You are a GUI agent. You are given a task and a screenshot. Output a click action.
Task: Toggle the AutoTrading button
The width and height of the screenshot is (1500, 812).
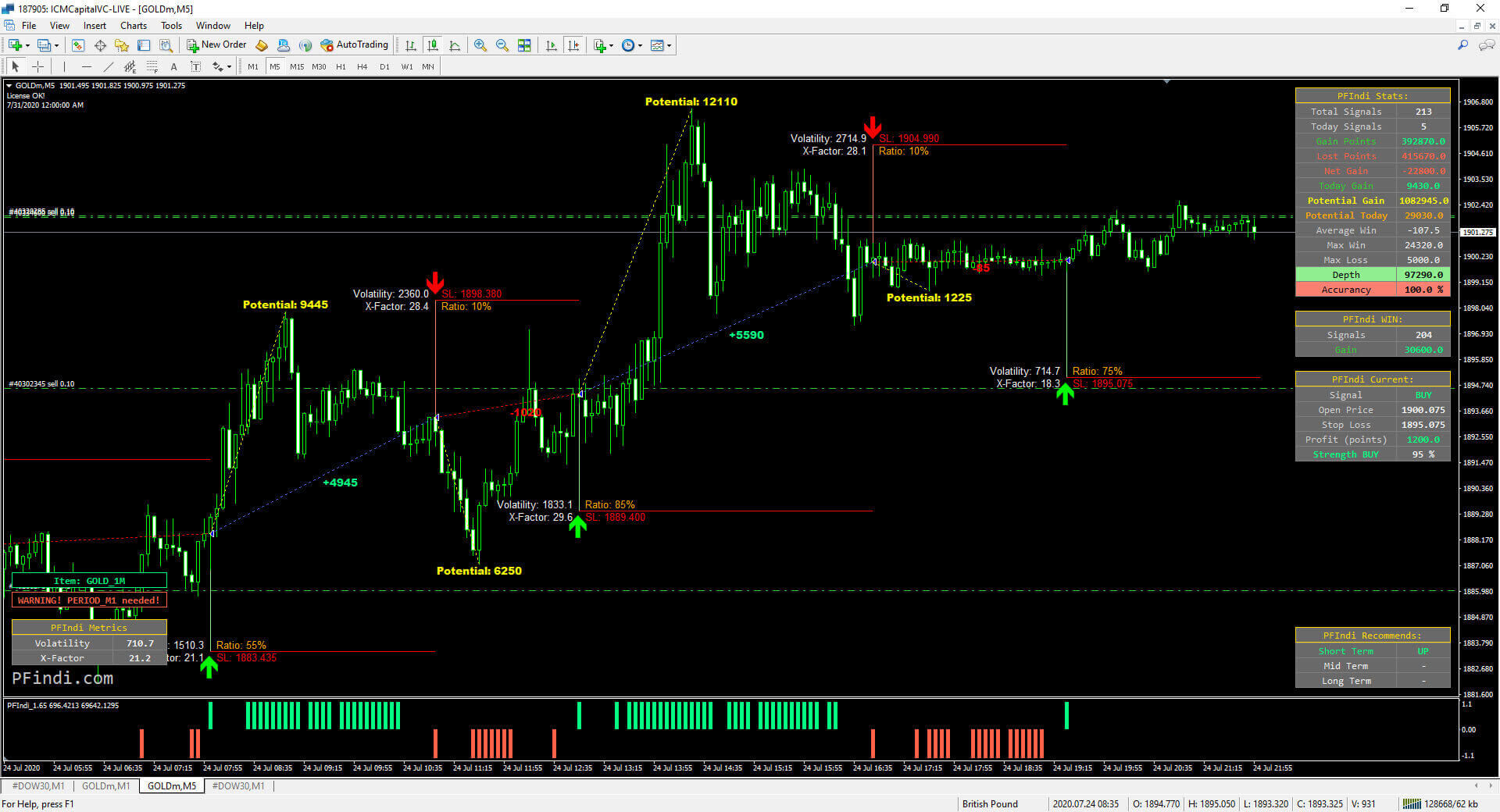click(354, 45)
